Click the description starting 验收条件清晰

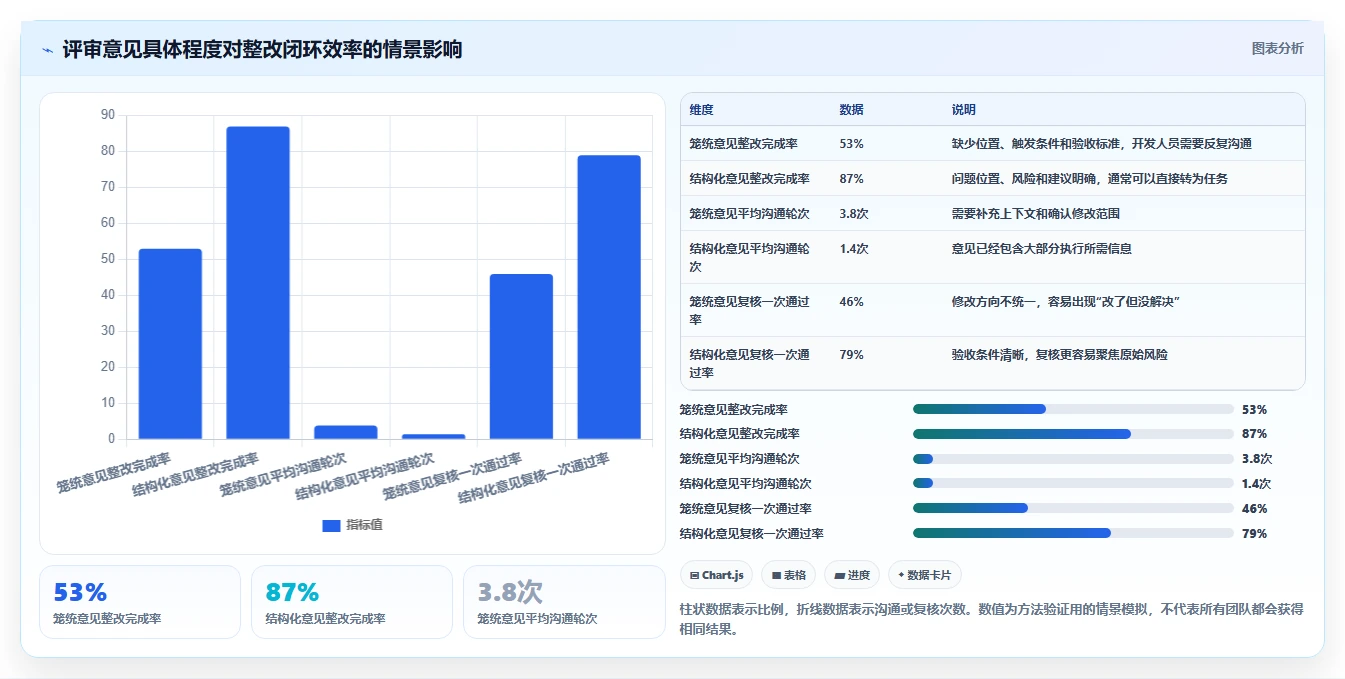[1059, 354]
